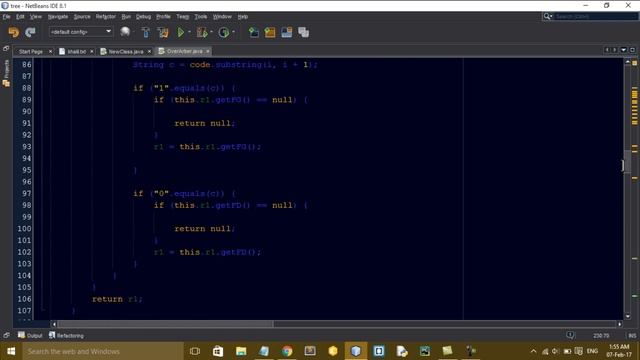Image resolution: width=640 pixels, height=360 pixels.
Task: Run the project with green play icon
Action: pyautogui.click(x=180, y=32)
